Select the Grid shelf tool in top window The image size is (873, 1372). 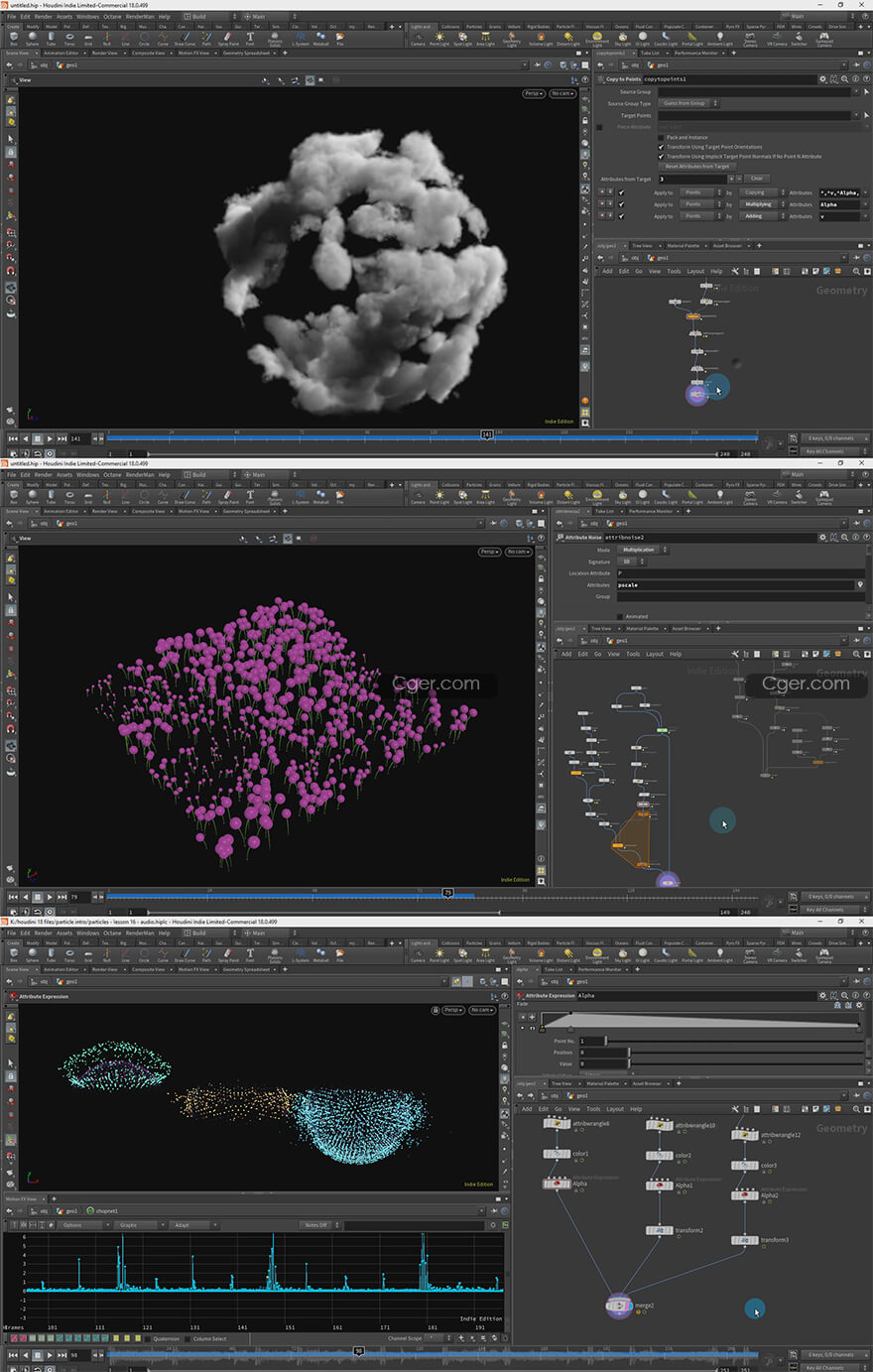point(88,39)
